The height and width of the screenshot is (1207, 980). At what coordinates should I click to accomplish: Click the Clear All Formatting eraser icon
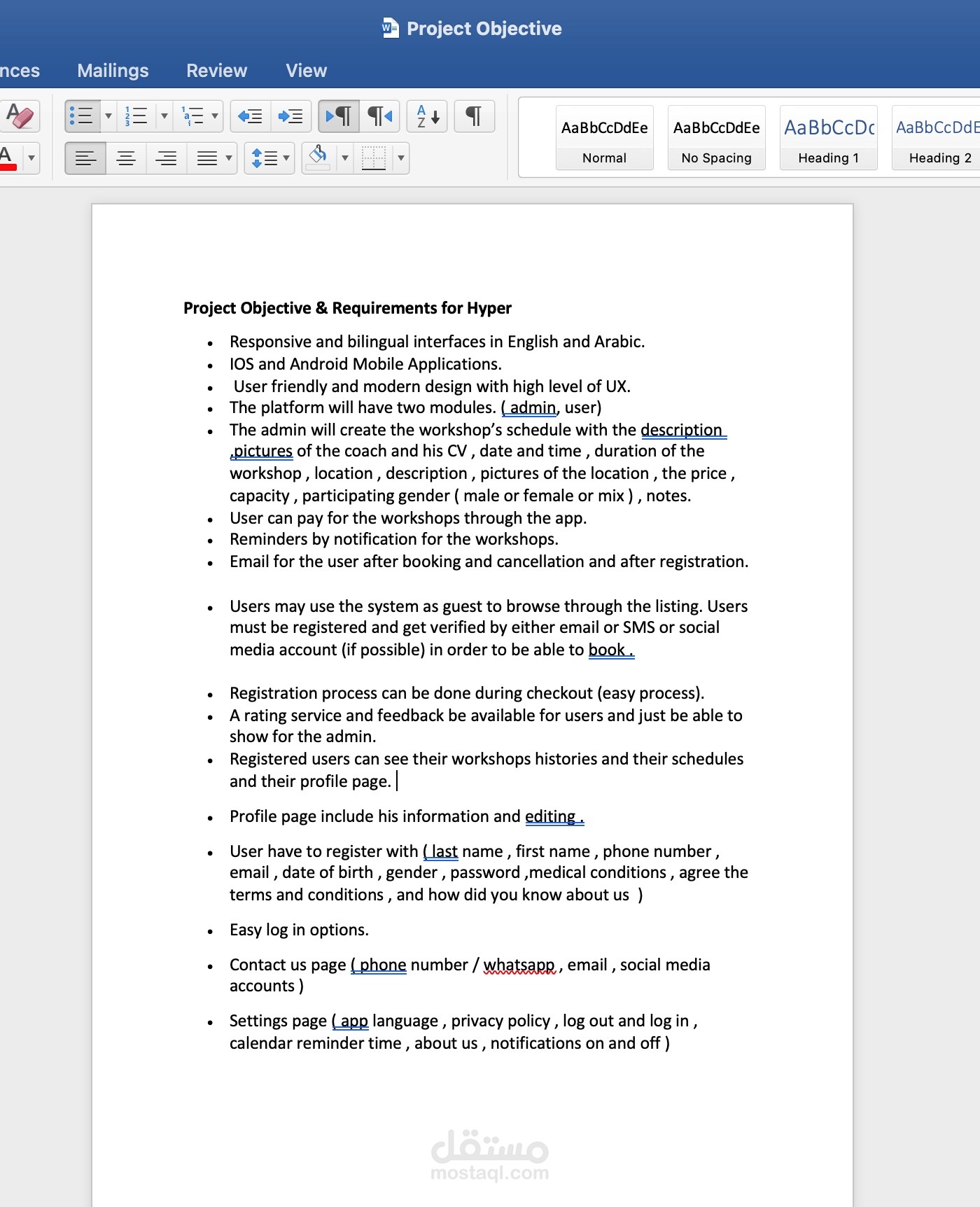[20, 116]
